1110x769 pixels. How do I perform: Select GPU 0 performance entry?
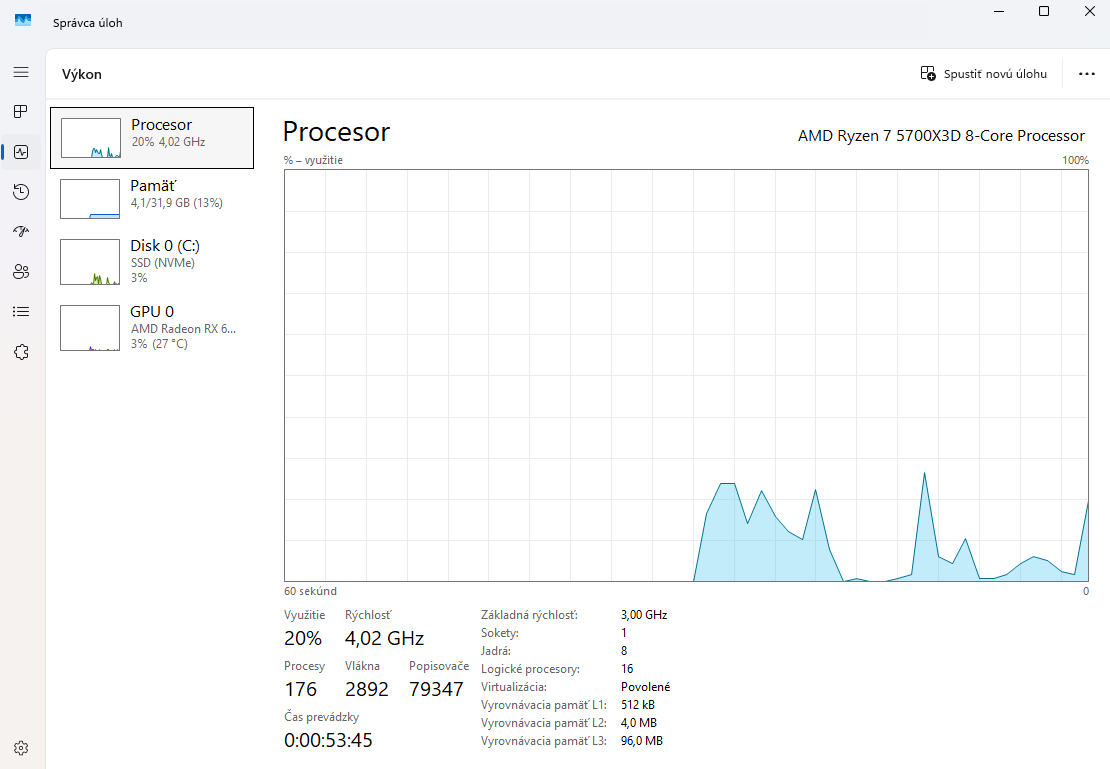tap(152, 327)
